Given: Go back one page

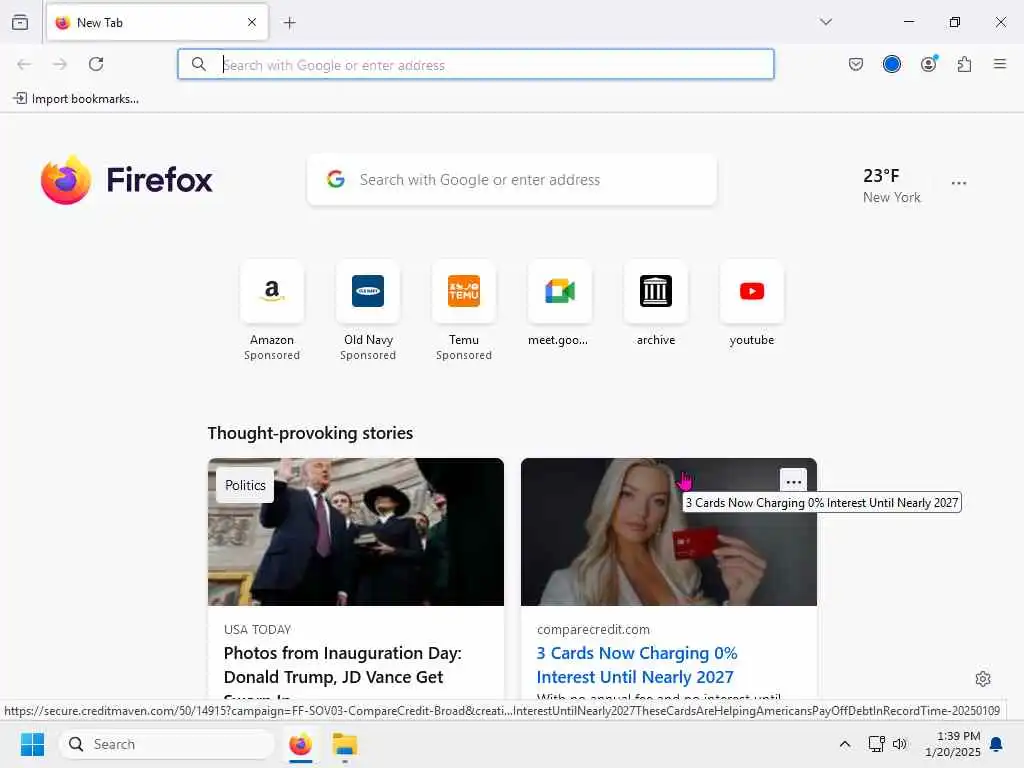Looking at the screenshot, I should (24, 64).
